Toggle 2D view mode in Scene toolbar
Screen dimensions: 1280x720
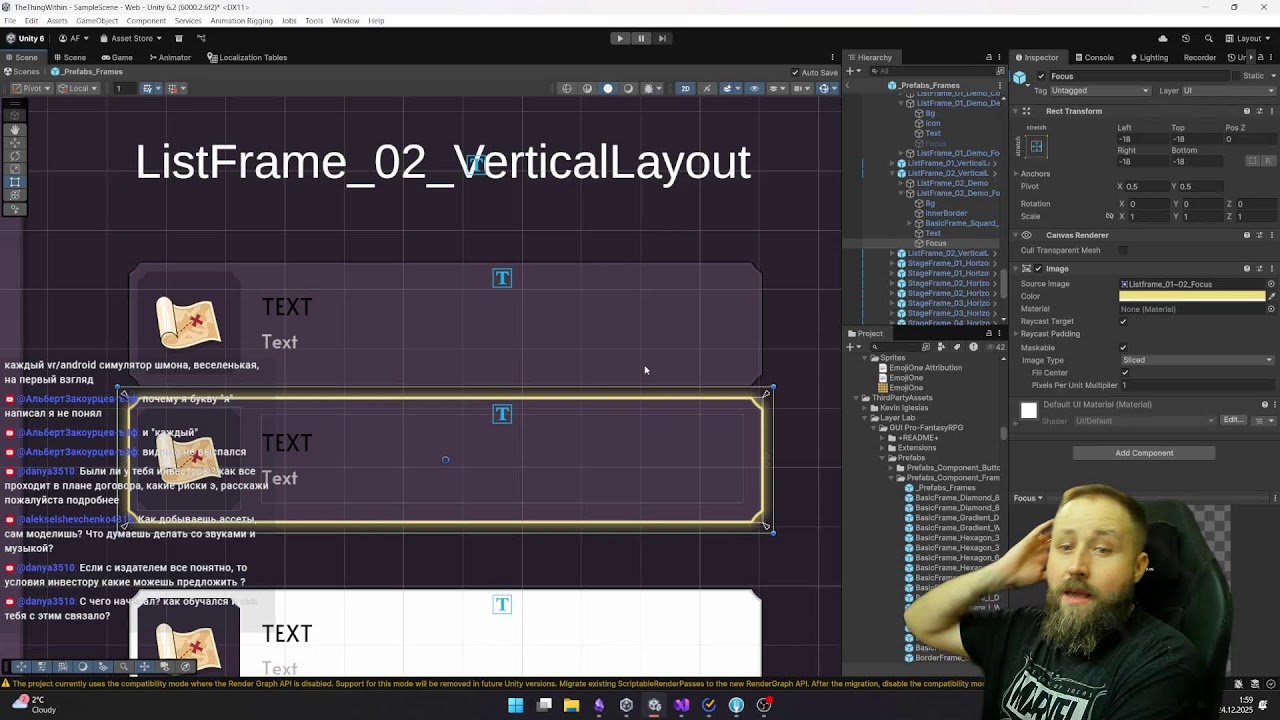tap(685, 88)
